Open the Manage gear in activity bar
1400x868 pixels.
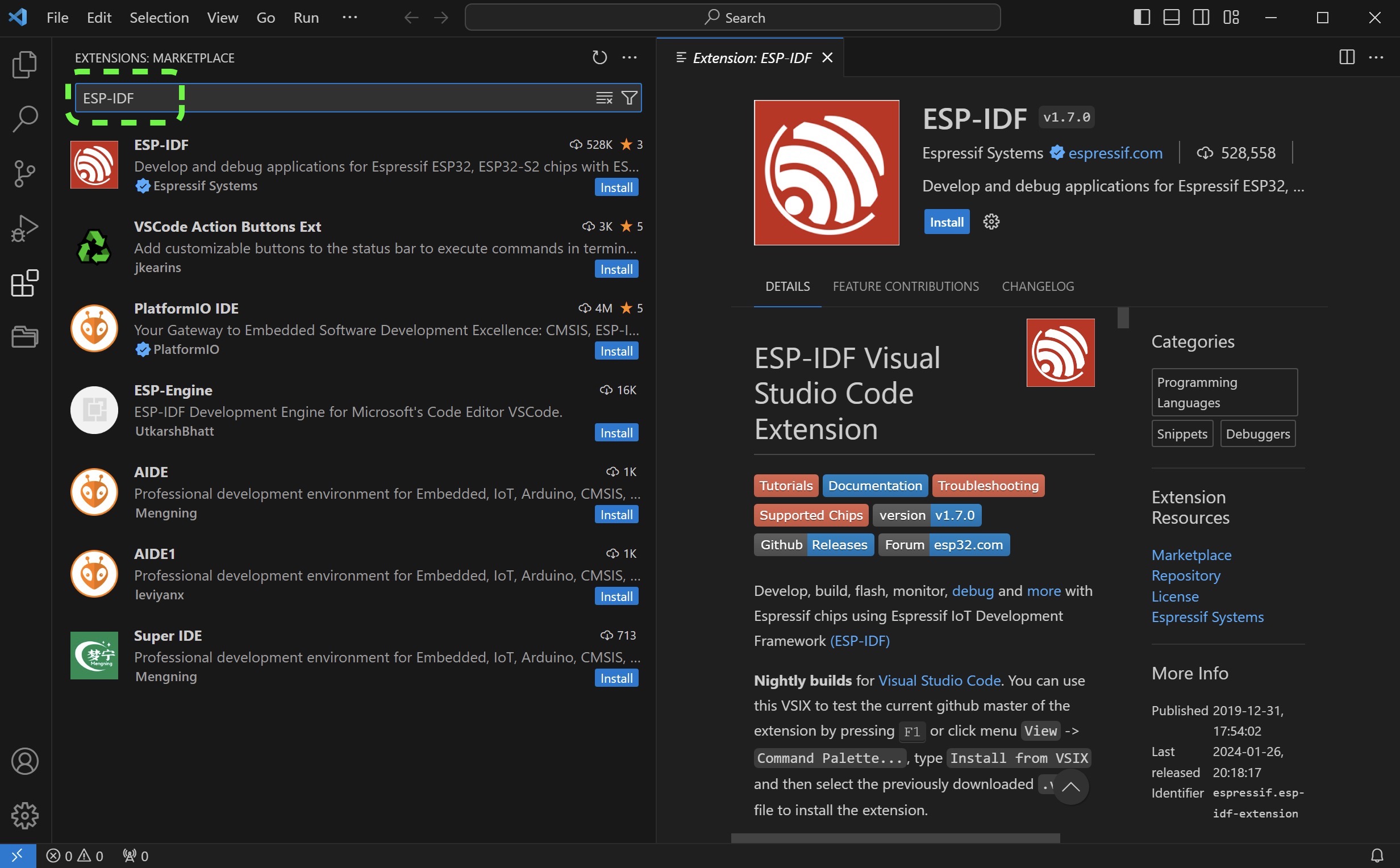24,816
